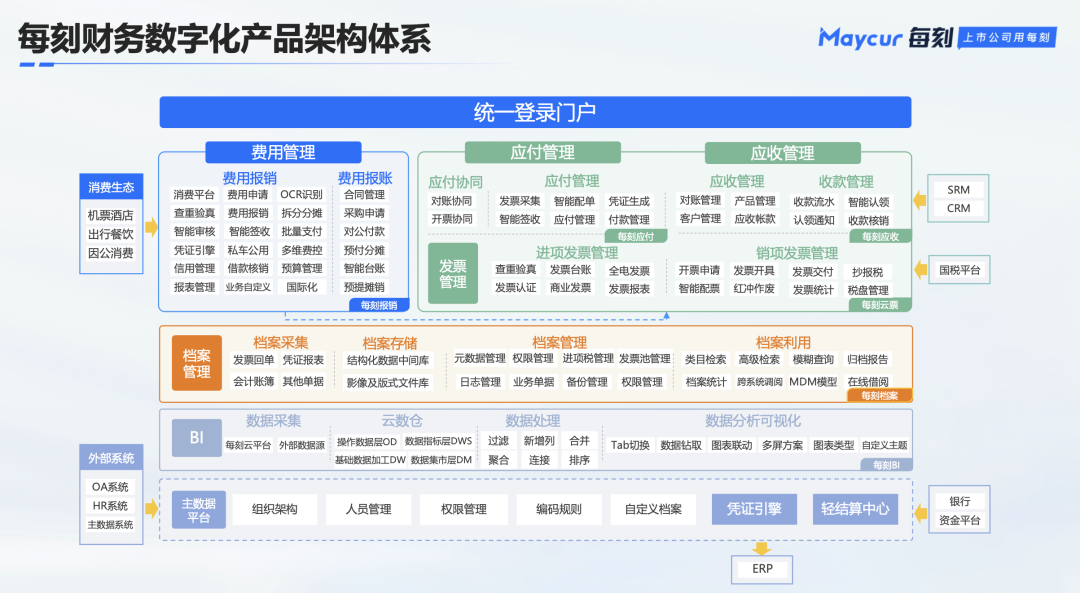Click the ERP box
The width and height of the screenshot is (1080, 593).
[x=762, y=569]
